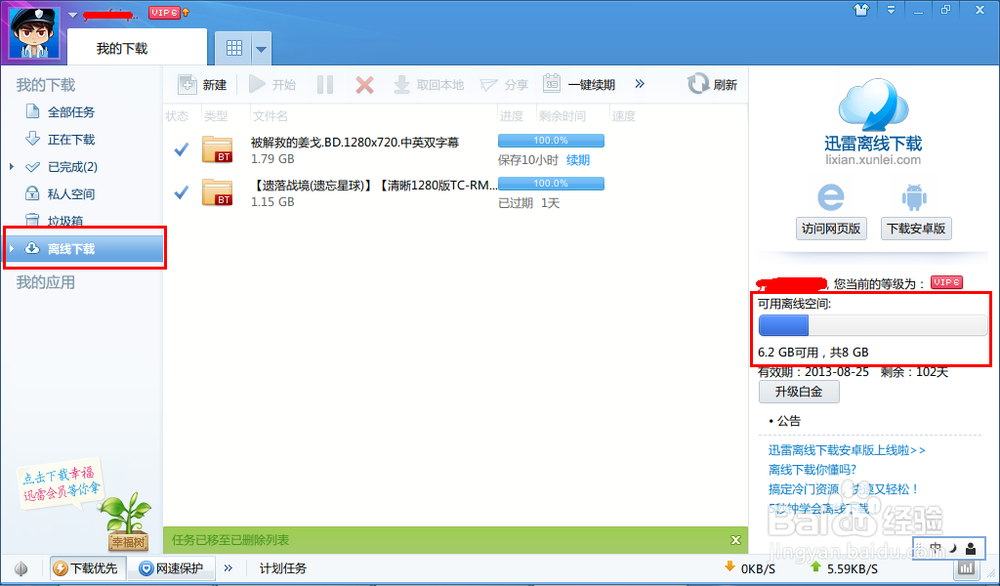Click the user avatar picture
The image size is (1000, 586).
point(34,33)
